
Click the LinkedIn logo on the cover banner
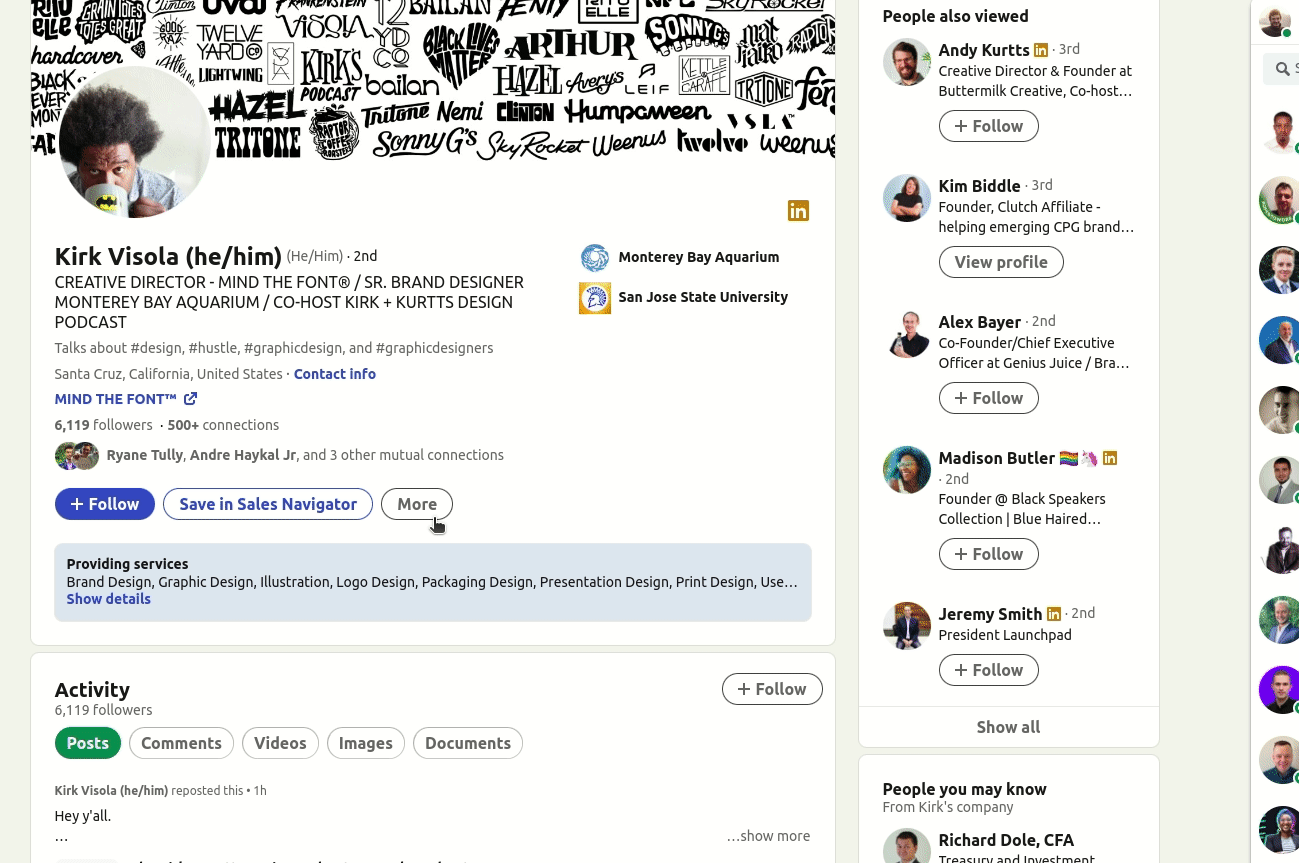pyautogui.click(x=798, y=211)
